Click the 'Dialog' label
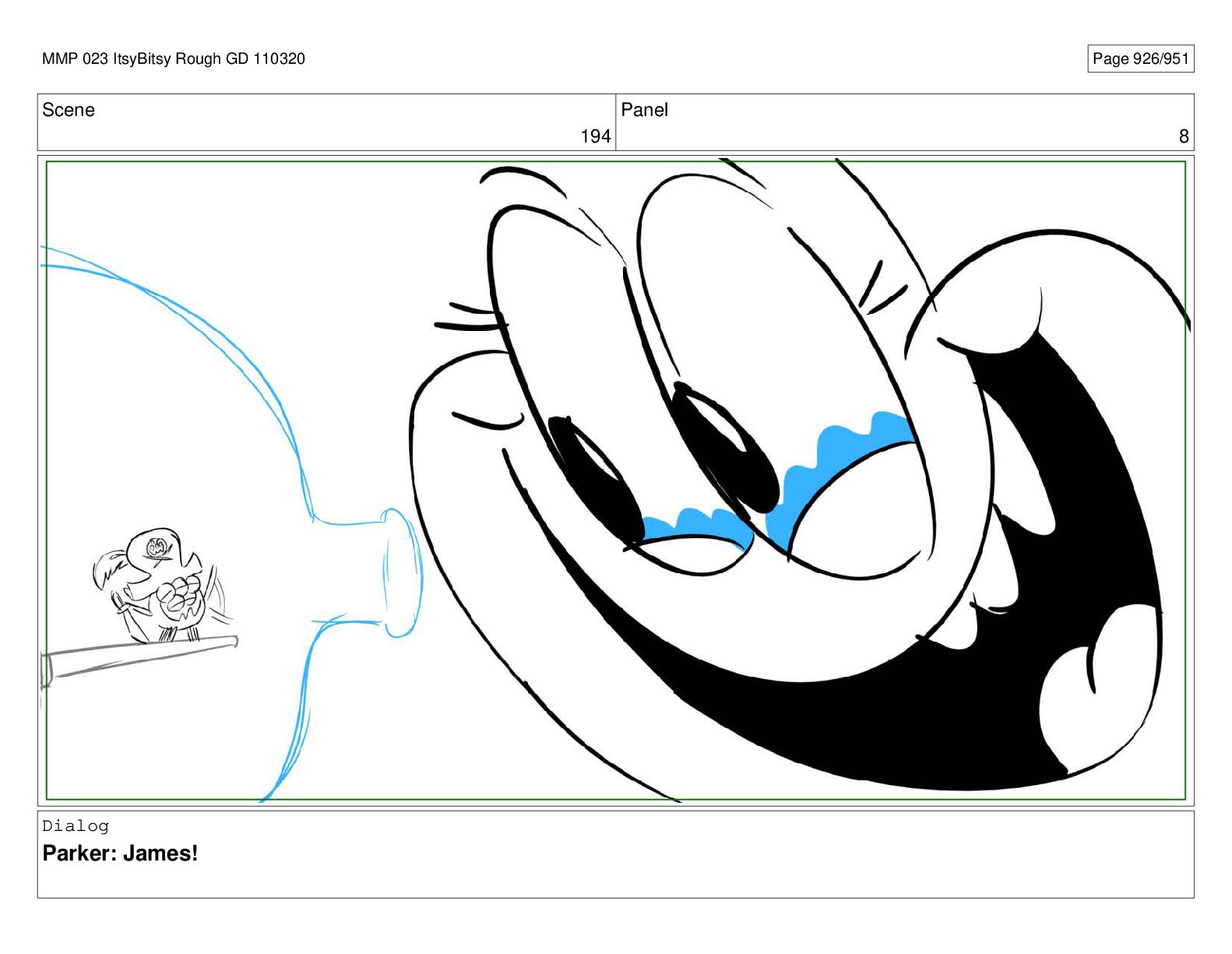The width and height of the screenshot is (1232, 954). [76, 826]
